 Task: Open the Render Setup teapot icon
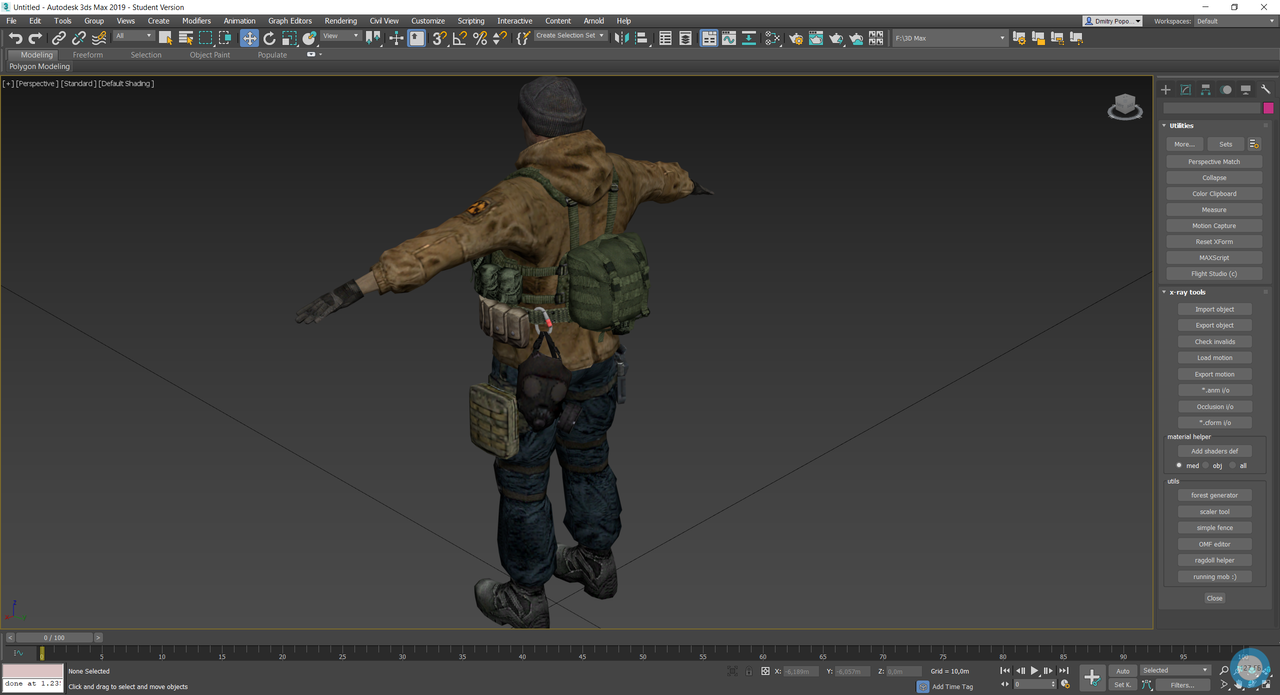click(x=796, y=38)
